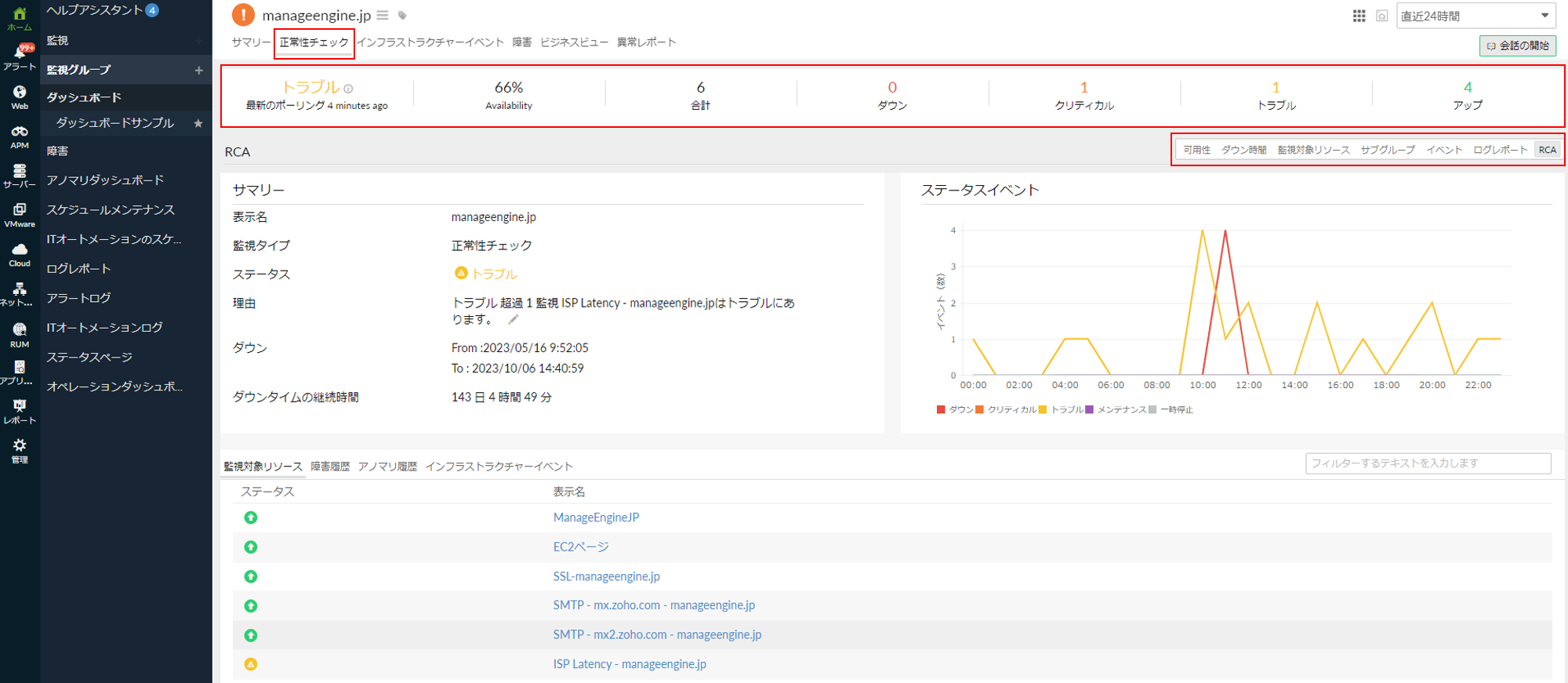Toggle 一時停止 series in chart legend
The image size is (1568, 683).
(x=1171, y=409)
